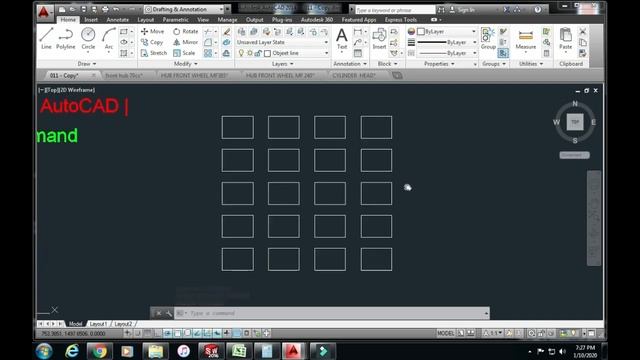Activate the Move command
This screenshot has width=640, height=360.
[x=152, y=31]
